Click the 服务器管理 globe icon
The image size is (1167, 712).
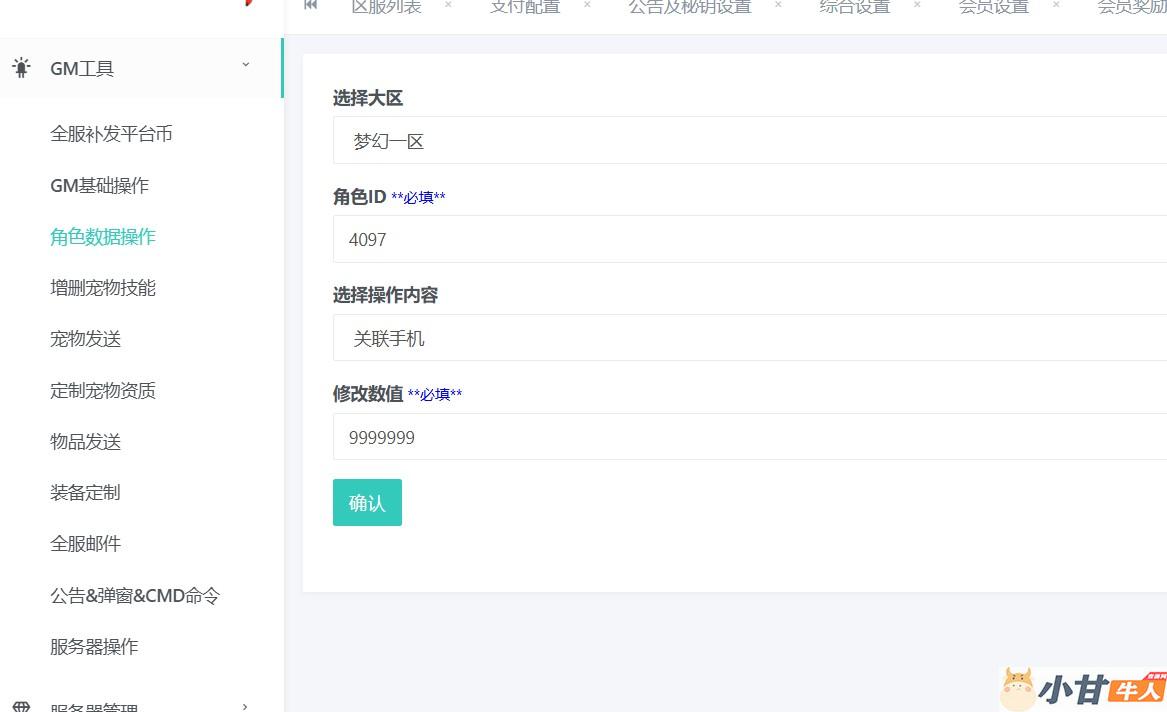coord(21,706)
